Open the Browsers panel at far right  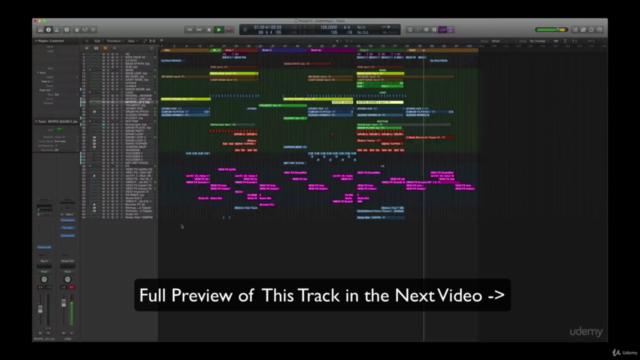(600, 30)
